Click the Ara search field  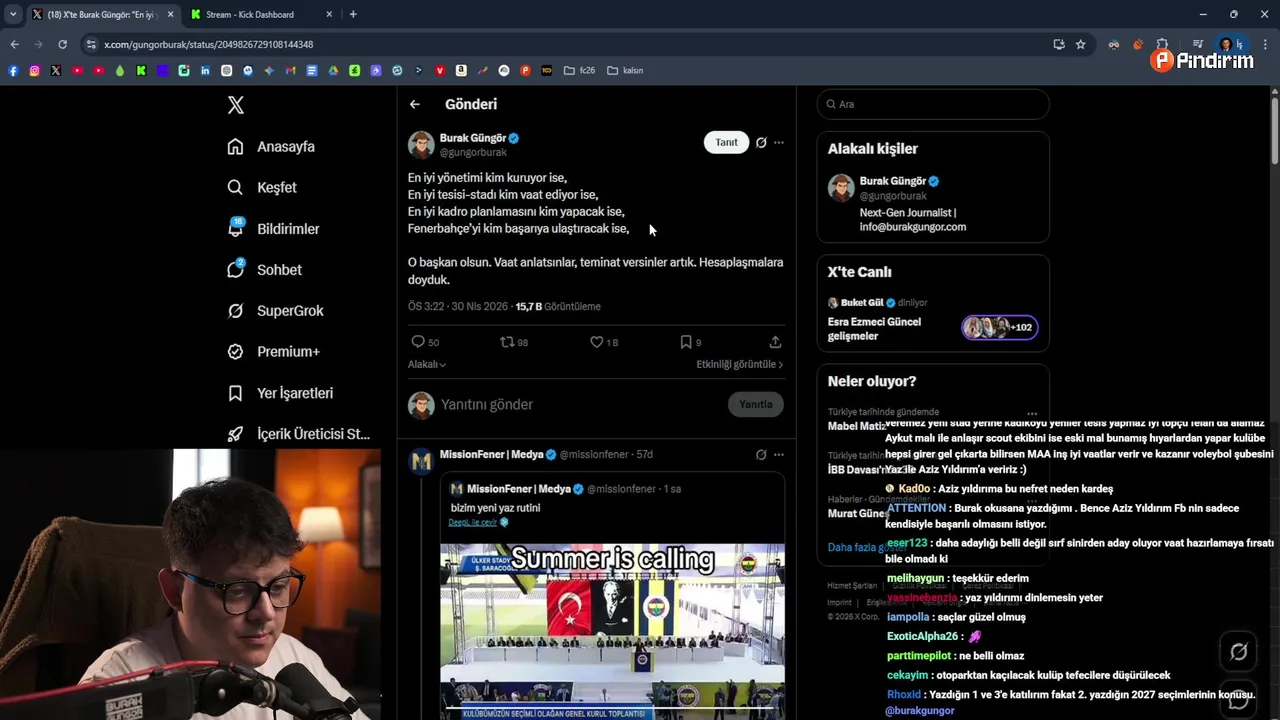[933, 104]
